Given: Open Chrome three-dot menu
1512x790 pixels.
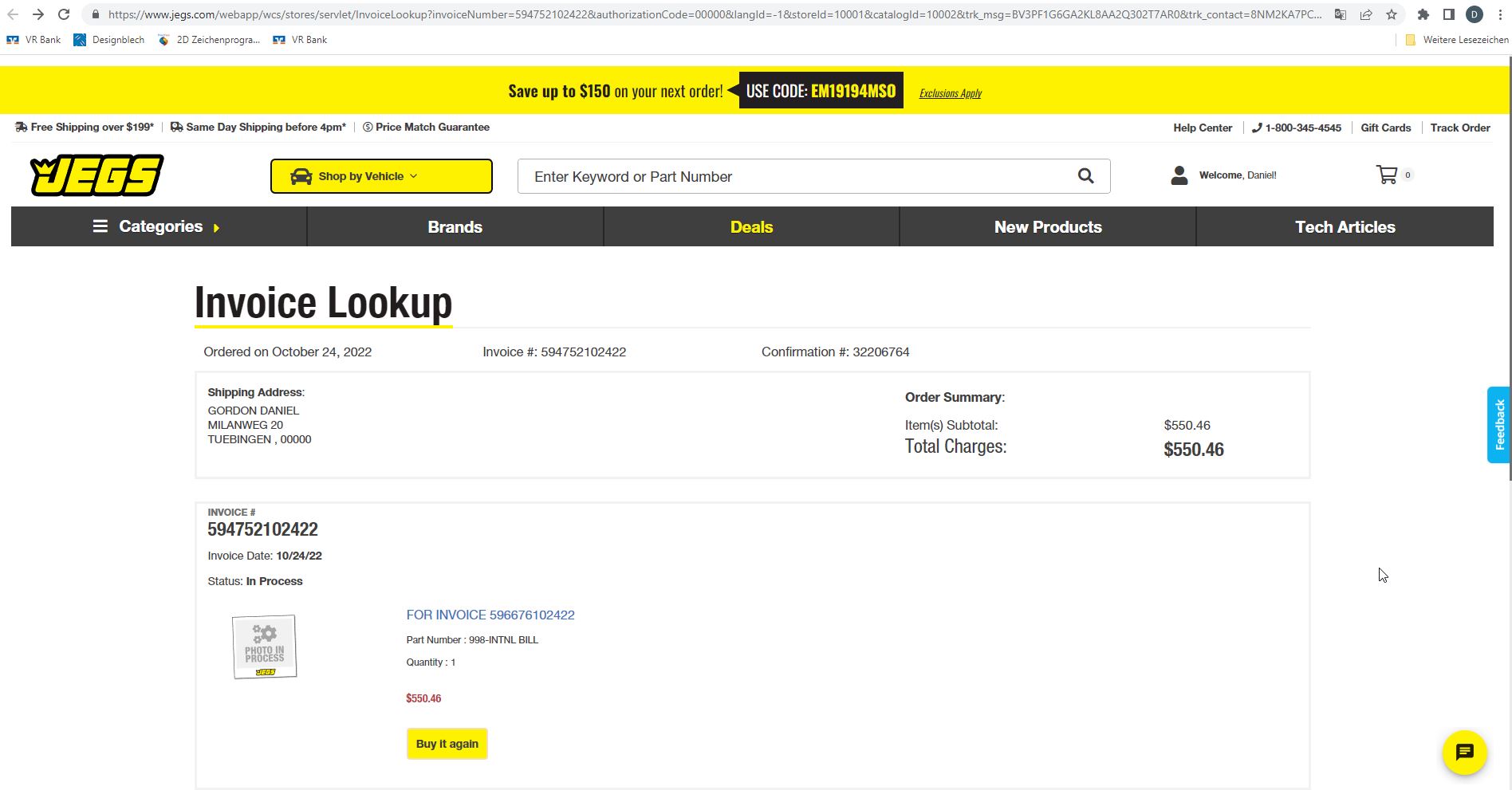Looking at the screenshot, I should tap(1500, 14).
